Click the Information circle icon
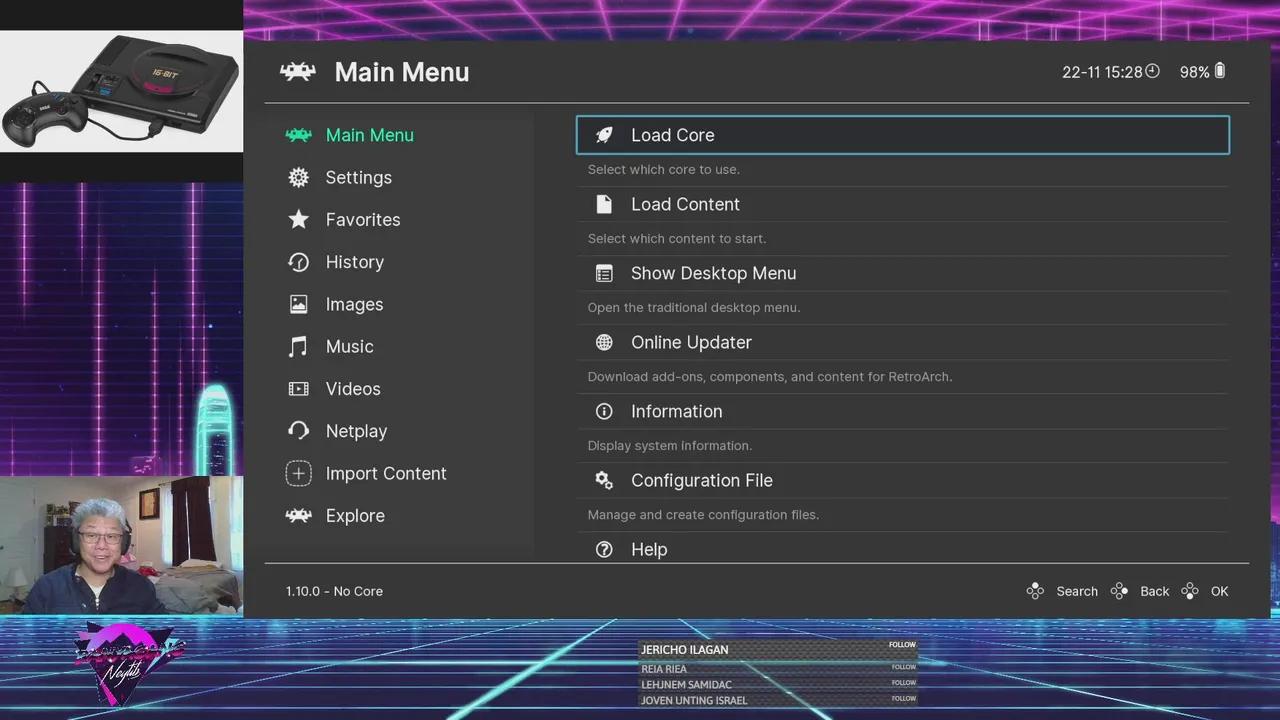This screenshot has height=720, width=1280. coord(604,411)
